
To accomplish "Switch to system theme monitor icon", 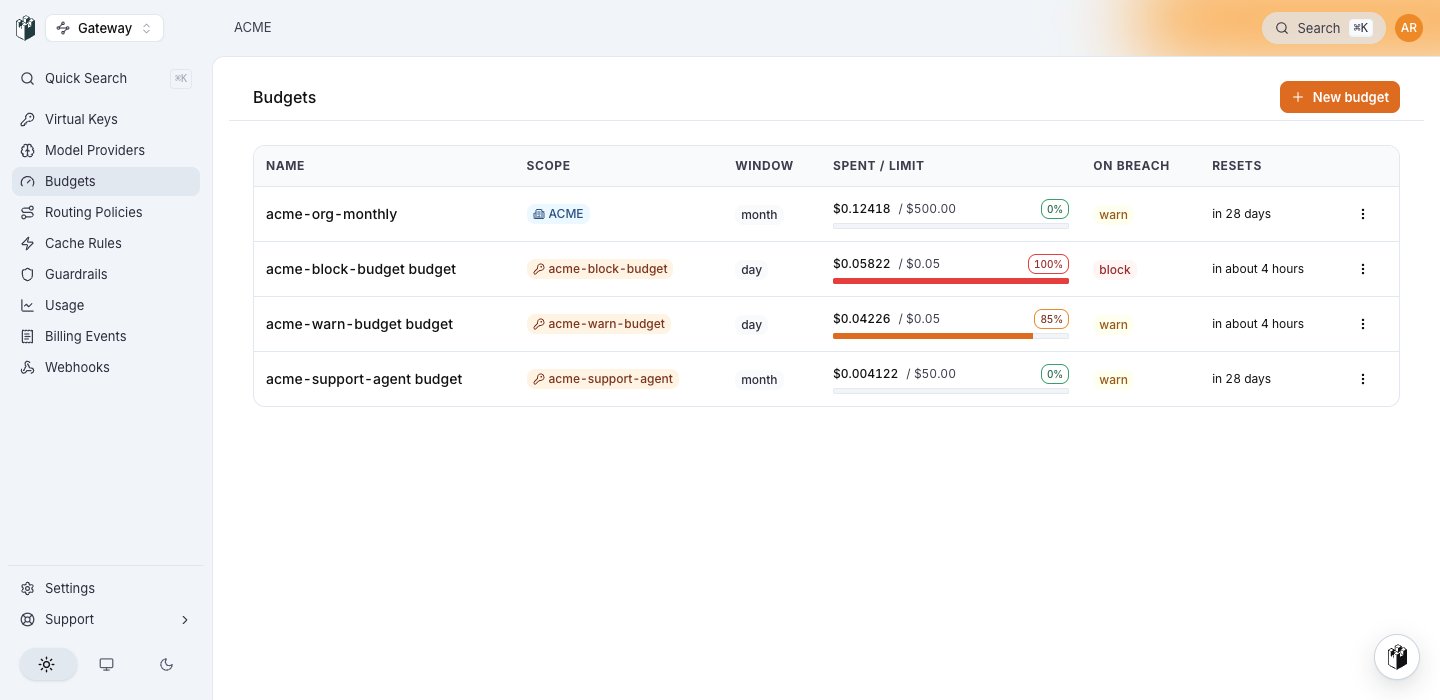I will point(106,664).
